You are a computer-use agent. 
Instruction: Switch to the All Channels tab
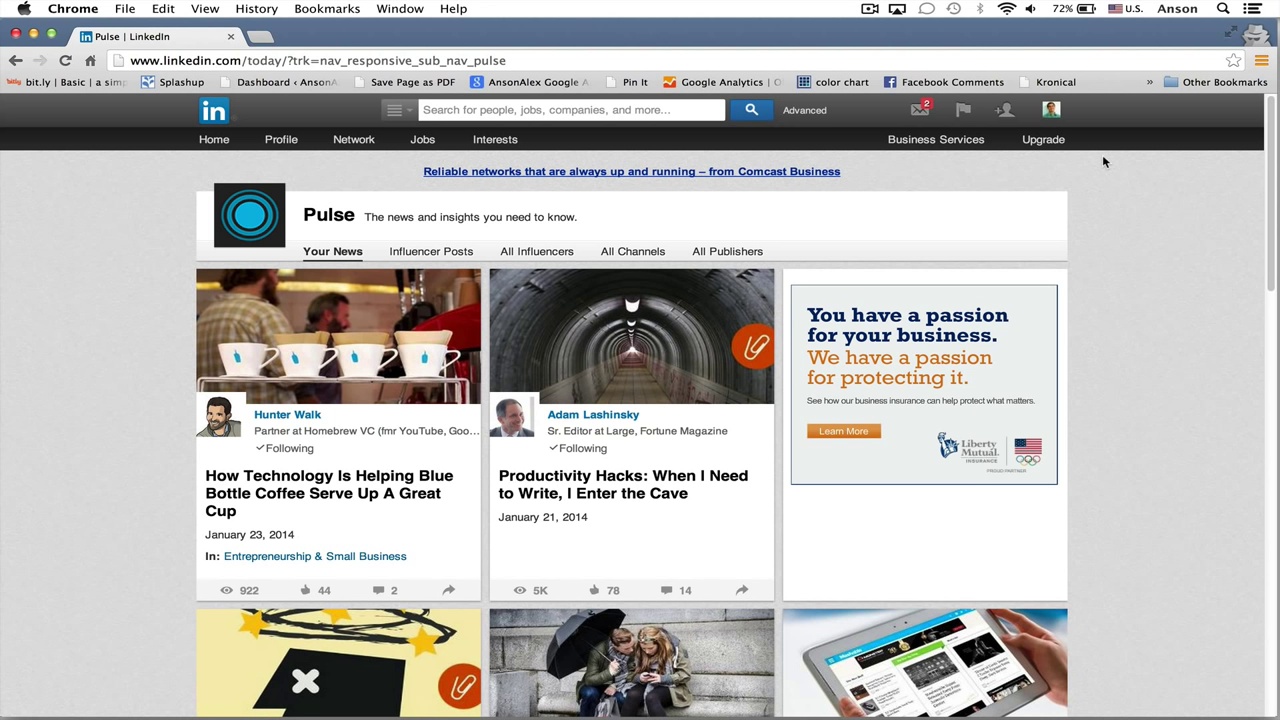[633, 251]
